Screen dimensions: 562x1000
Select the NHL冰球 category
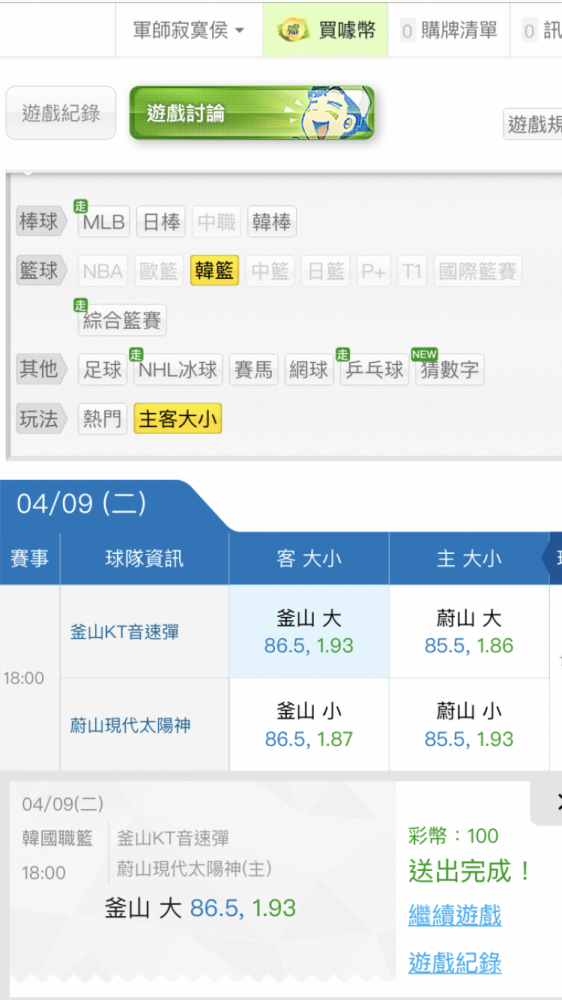click(x=178, y=370)
